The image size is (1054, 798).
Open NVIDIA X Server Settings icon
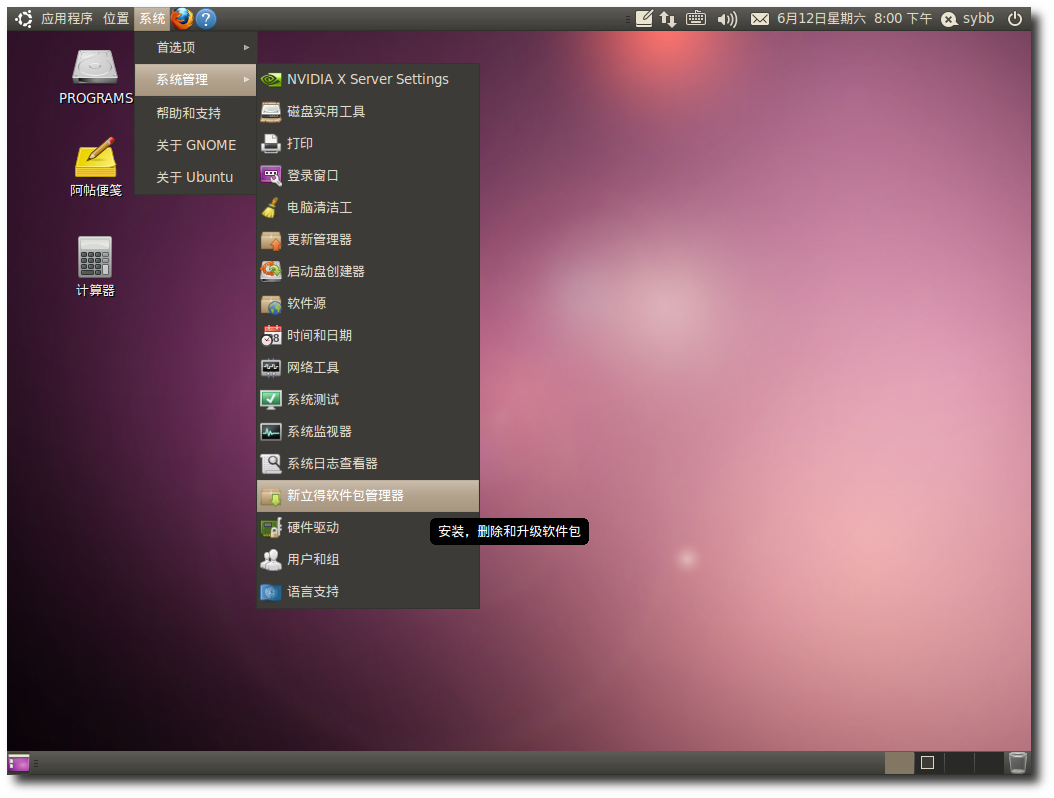pyautogui.click(x=271, y=79)
